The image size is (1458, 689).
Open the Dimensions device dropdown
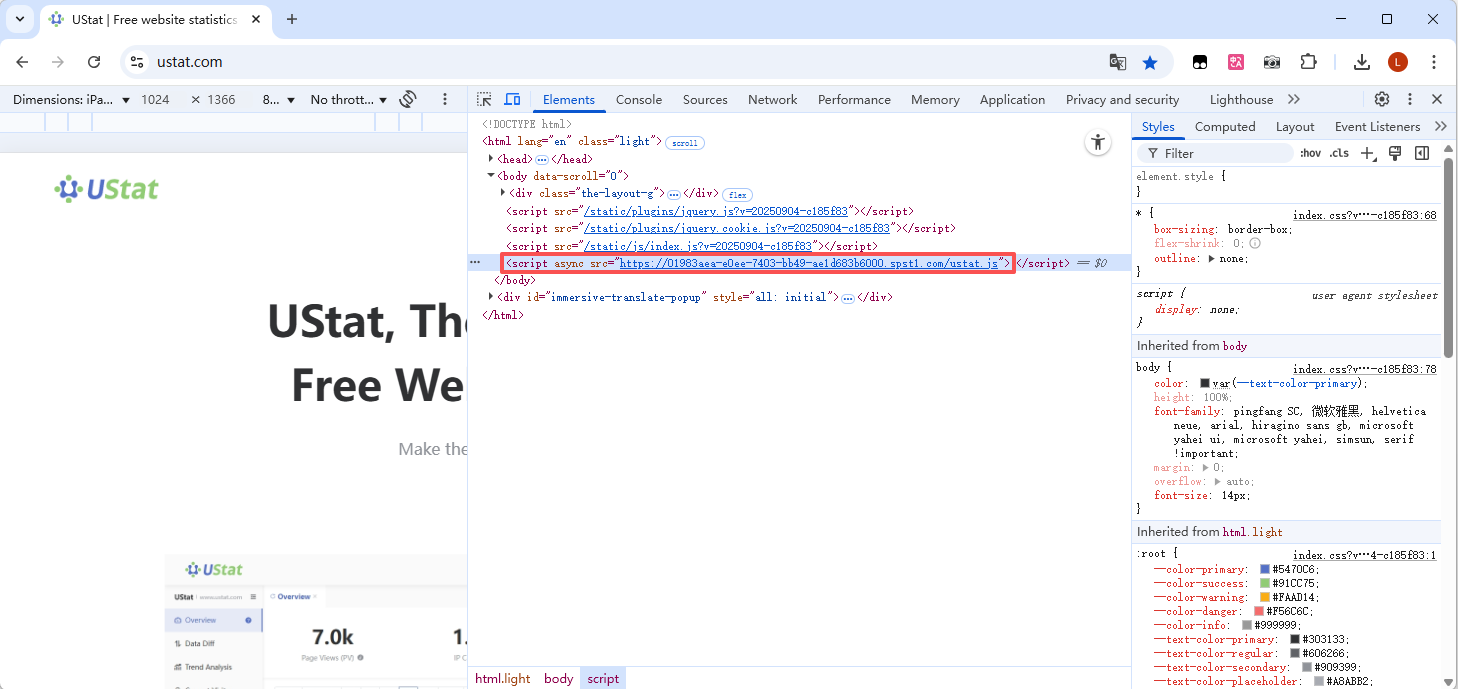coord(71,99)
